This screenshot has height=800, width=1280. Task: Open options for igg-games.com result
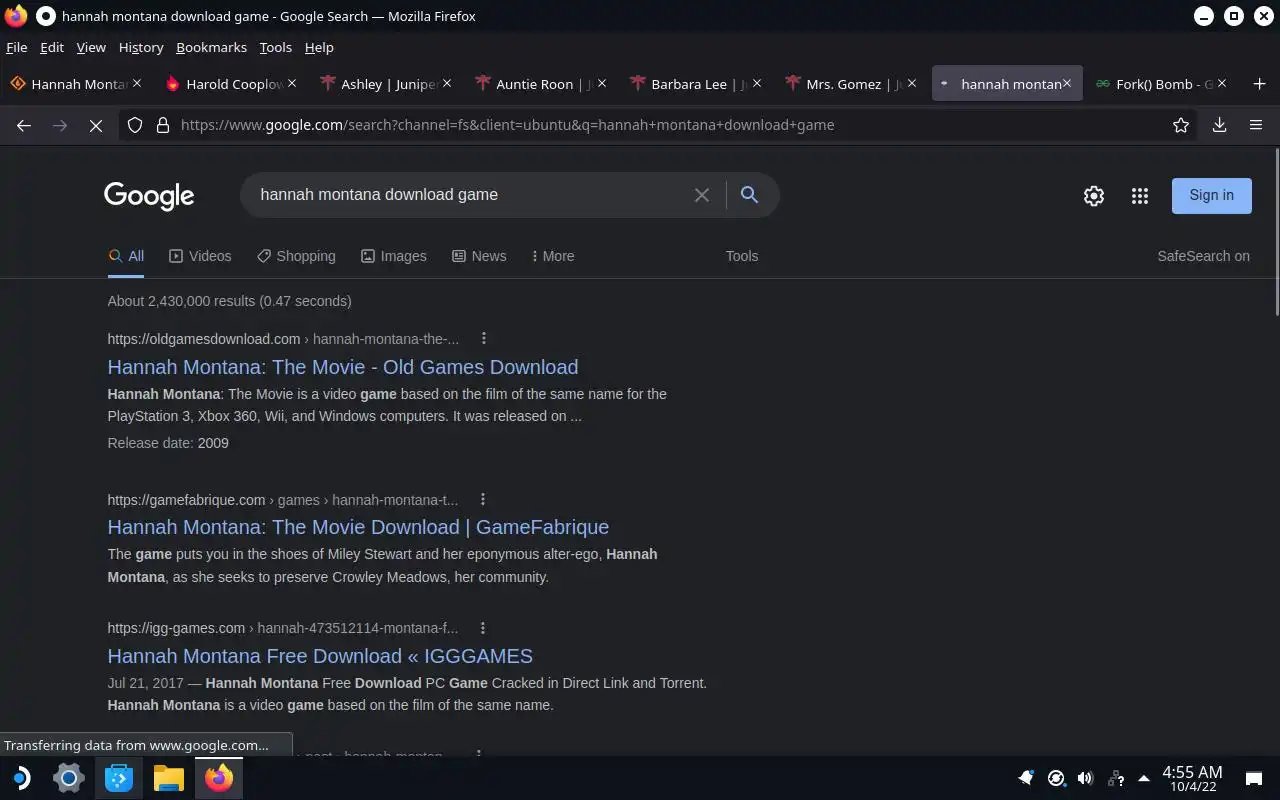pyautogui.click(x=483, y=628)
